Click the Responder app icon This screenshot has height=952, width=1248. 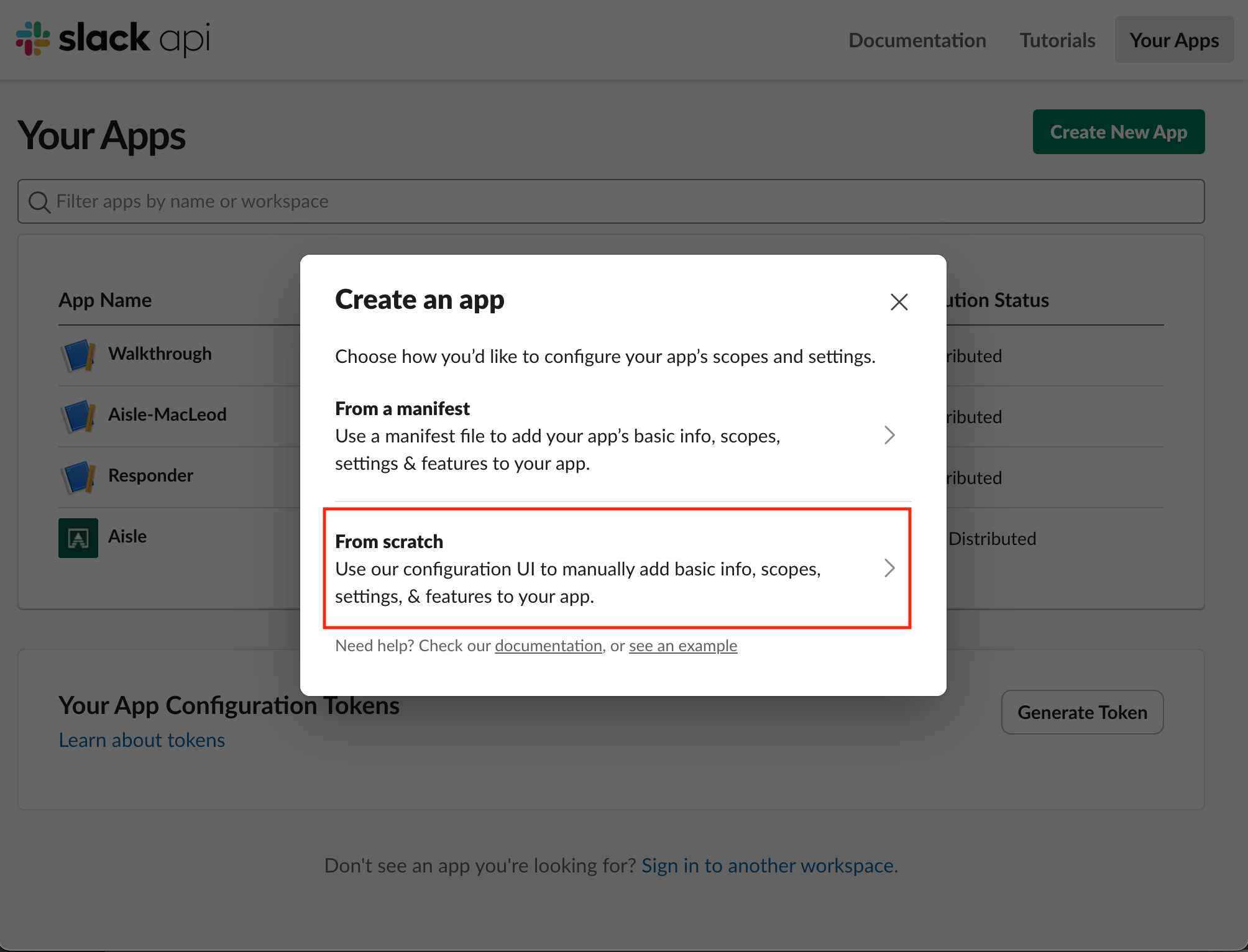(x=78, y=477)
